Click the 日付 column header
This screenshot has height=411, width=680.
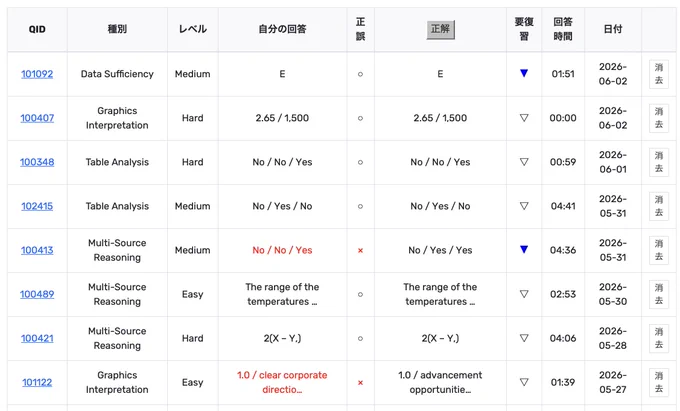click(x=613, y=29)
